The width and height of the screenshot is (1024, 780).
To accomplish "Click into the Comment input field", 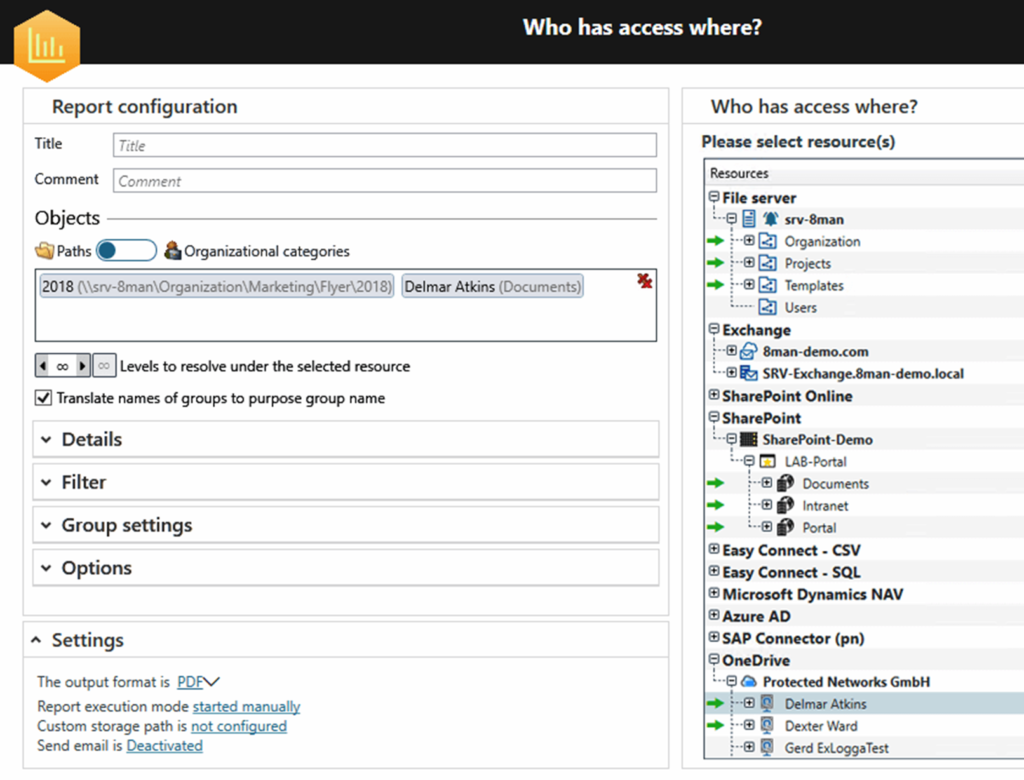I will (385, 181).
